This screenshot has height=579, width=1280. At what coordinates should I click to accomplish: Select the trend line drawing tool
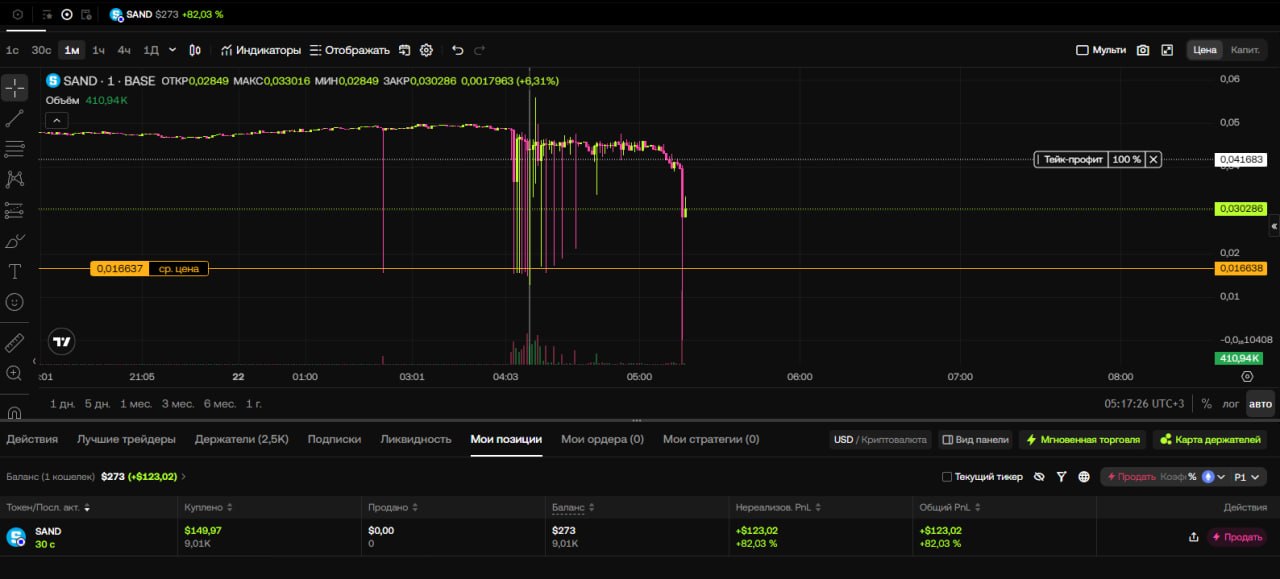point(14,119)
